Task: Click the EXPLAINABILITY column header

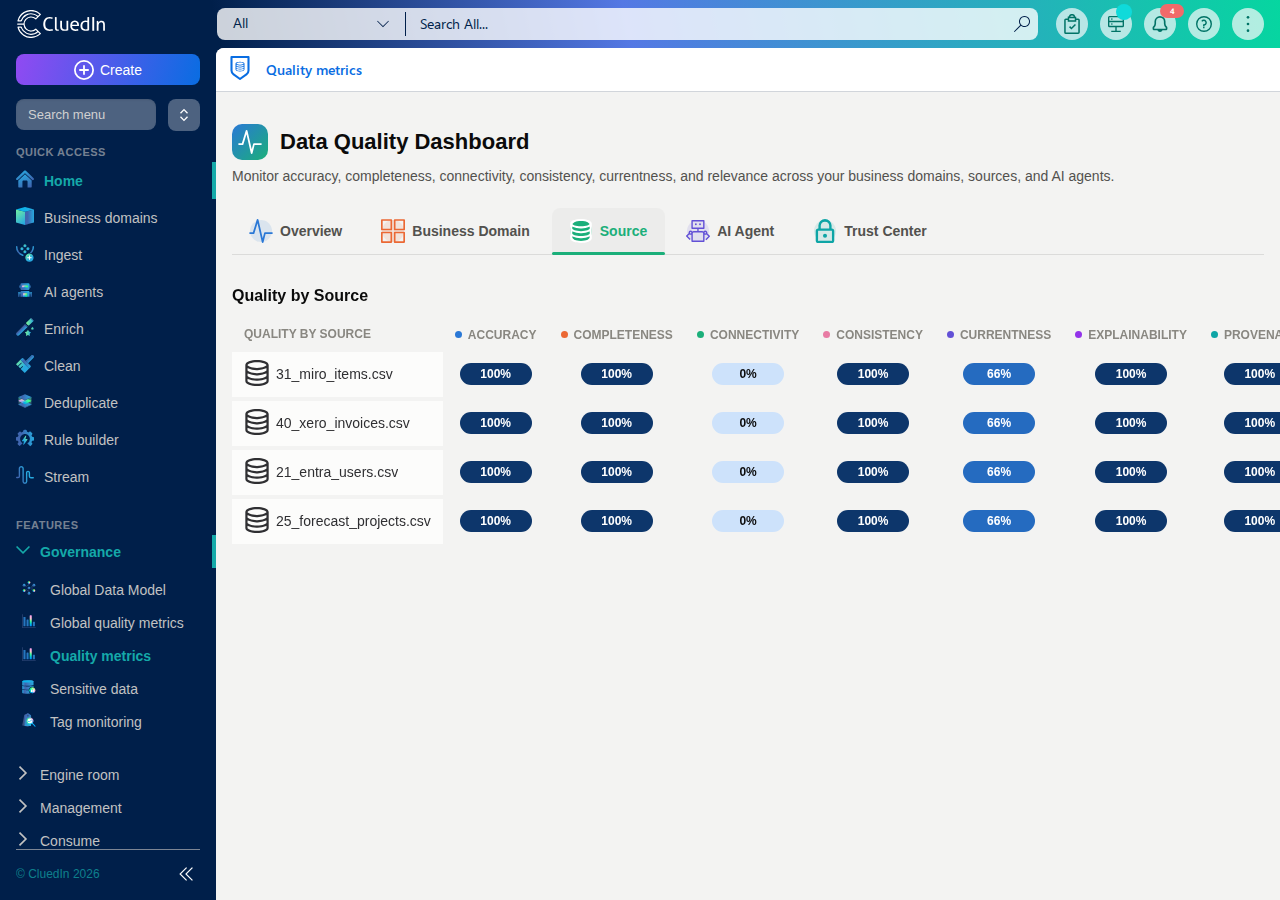Action: click(x=1131, y=335)
